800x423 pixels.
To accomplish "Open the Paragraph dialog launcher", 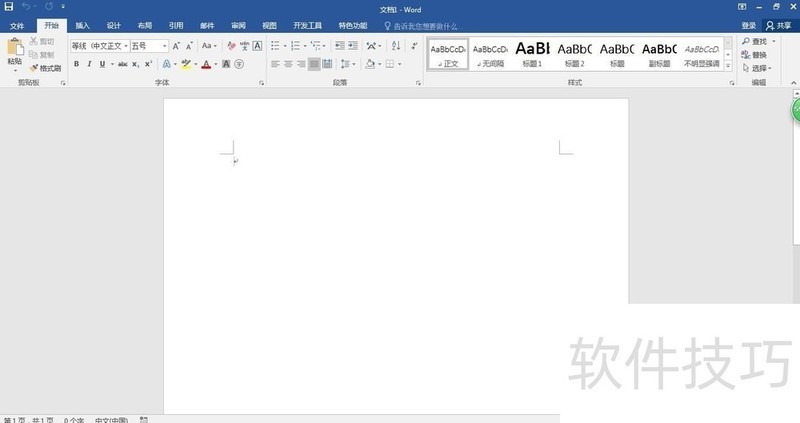I will [x=418, y=83].
